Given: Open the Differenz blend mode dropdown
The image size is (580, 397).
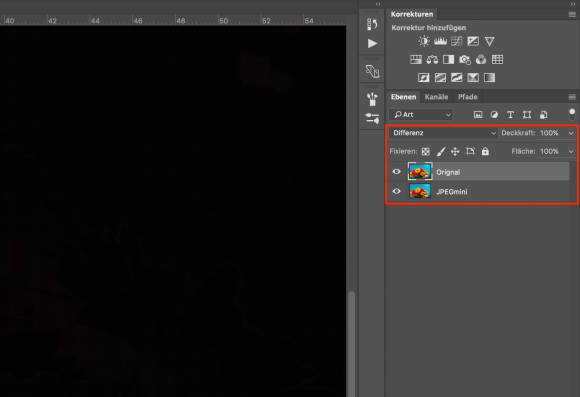Looking at the screenshot, I should [443, 133].
